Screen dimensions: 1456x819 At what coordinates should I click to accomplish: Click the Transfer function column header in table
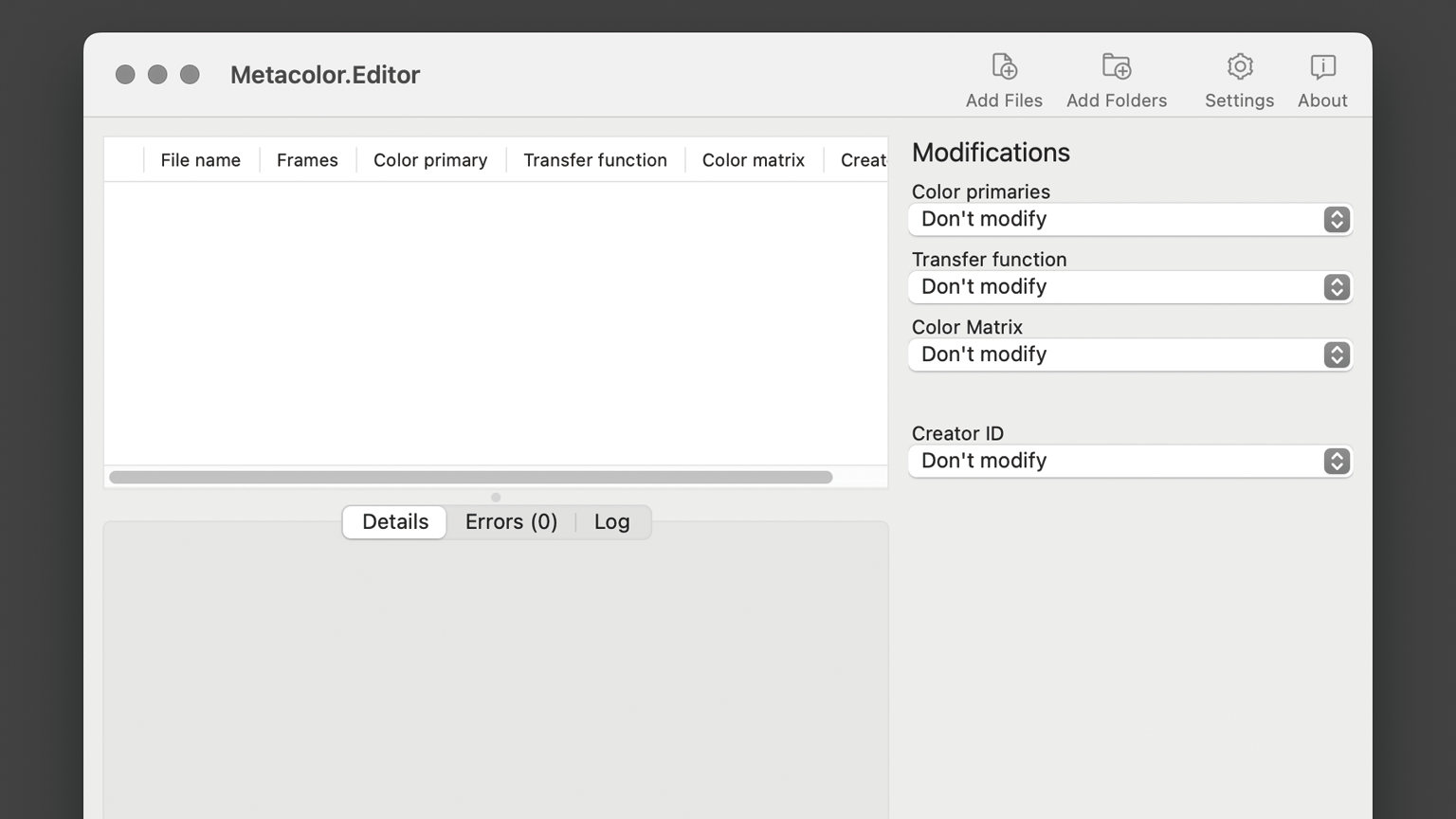[595, 160]
